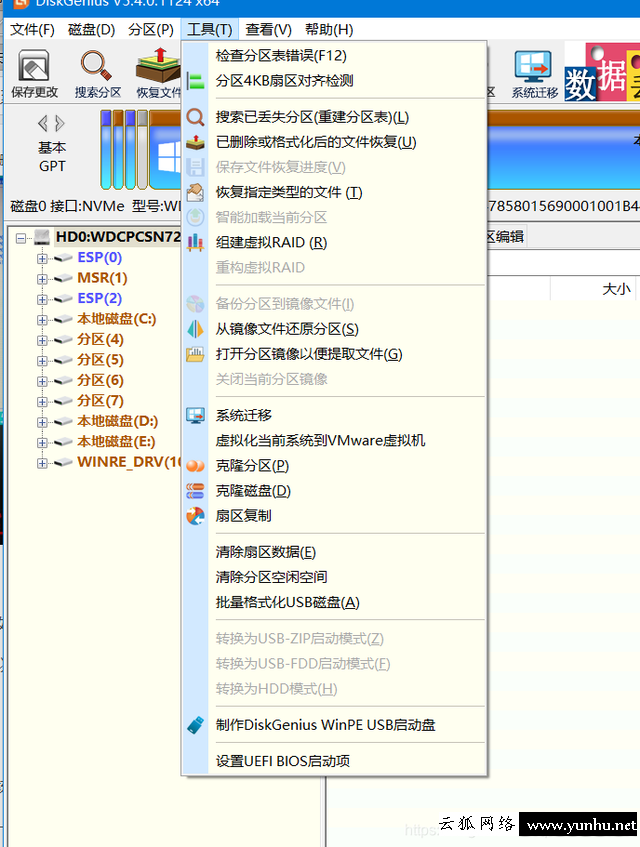Select 系统迁移 entry in the tools menu
This screenshot has width=640, height=847.
(x=335, y=415)
